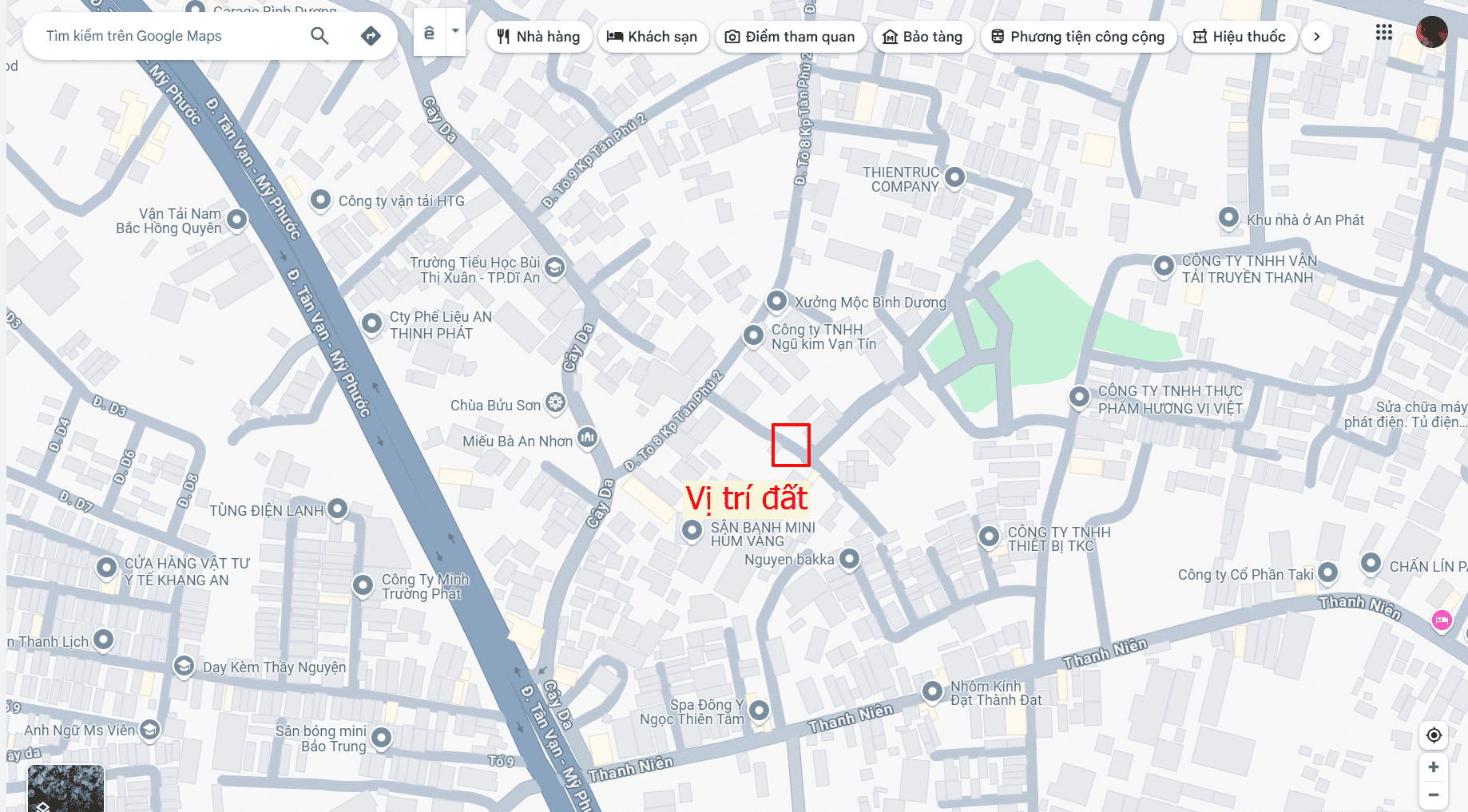Focus the Google Maps search field
This screenshot has width=1468, height=812.
click(x=172, y=36)
